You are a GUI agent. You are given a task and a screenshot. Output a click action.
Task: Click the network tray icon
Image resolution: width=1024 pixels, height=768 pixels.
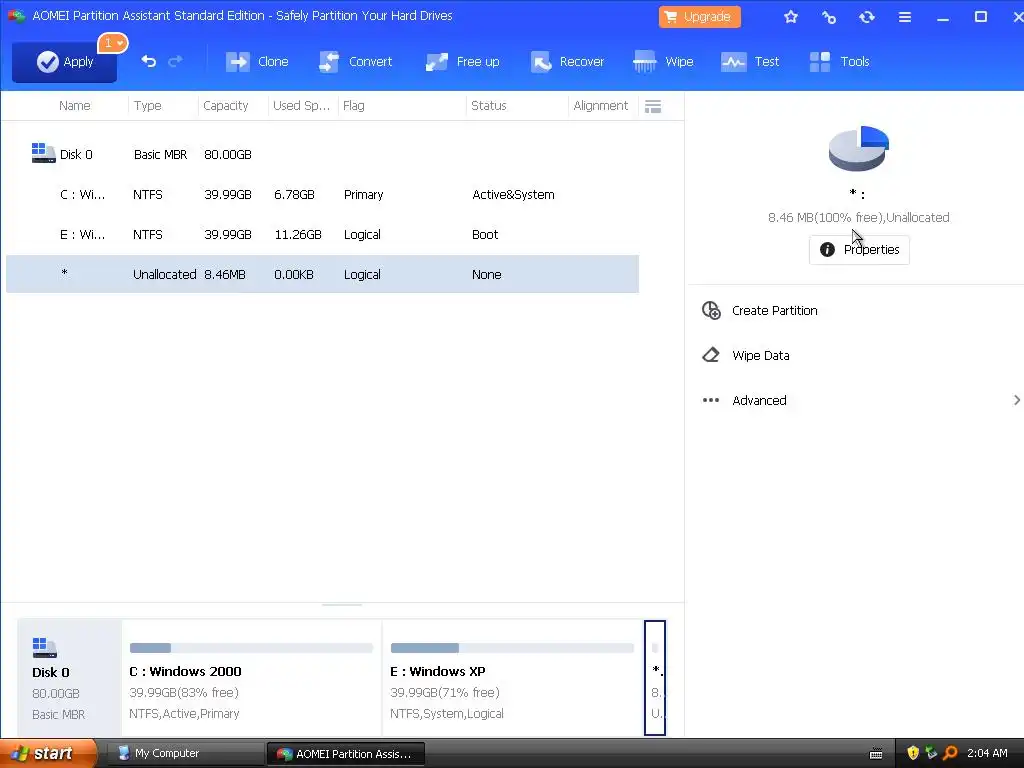pyautogui.click(x=931, y=753)
